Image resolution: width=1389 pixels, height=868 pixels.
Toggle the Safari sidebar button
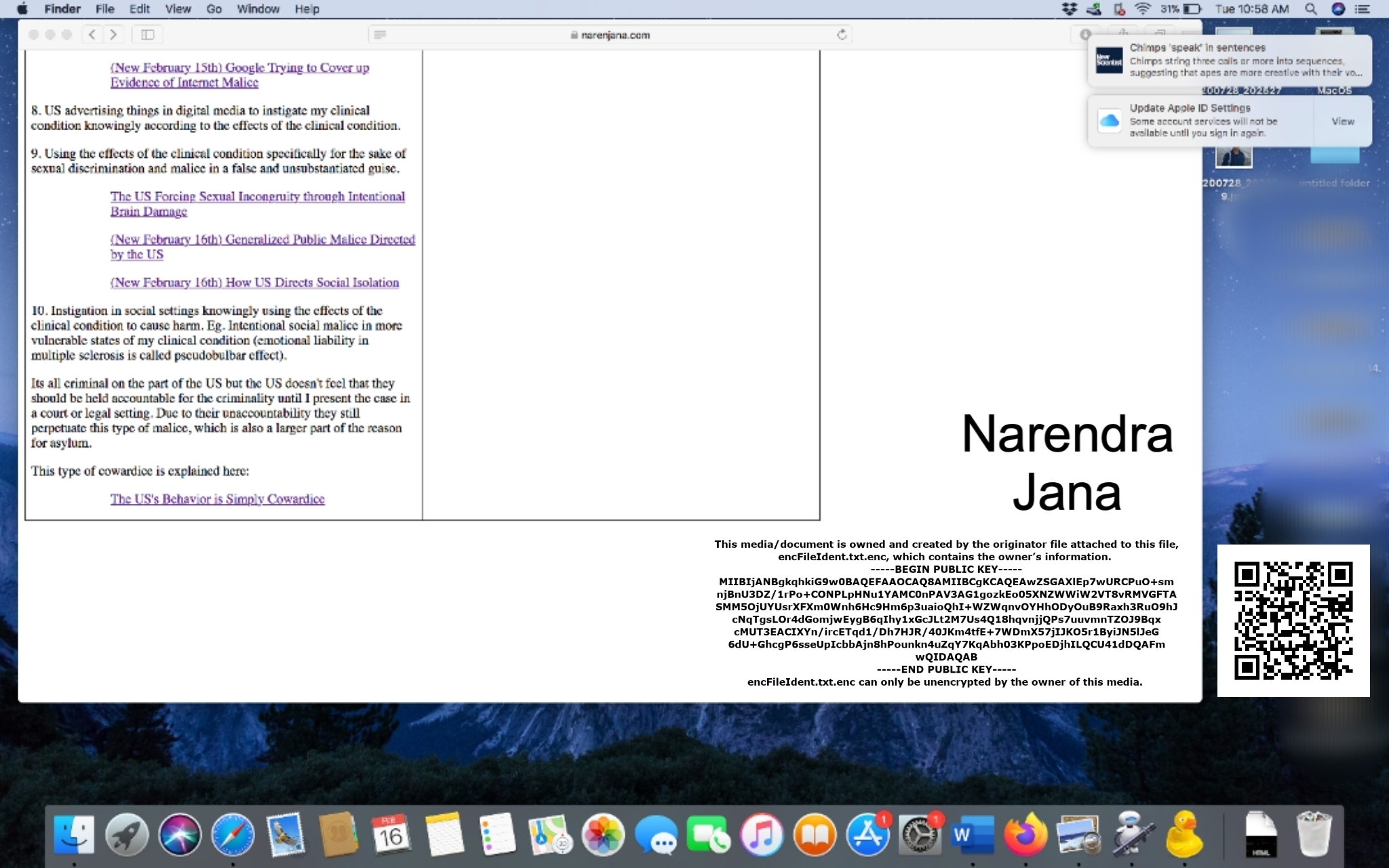point(147,35)
